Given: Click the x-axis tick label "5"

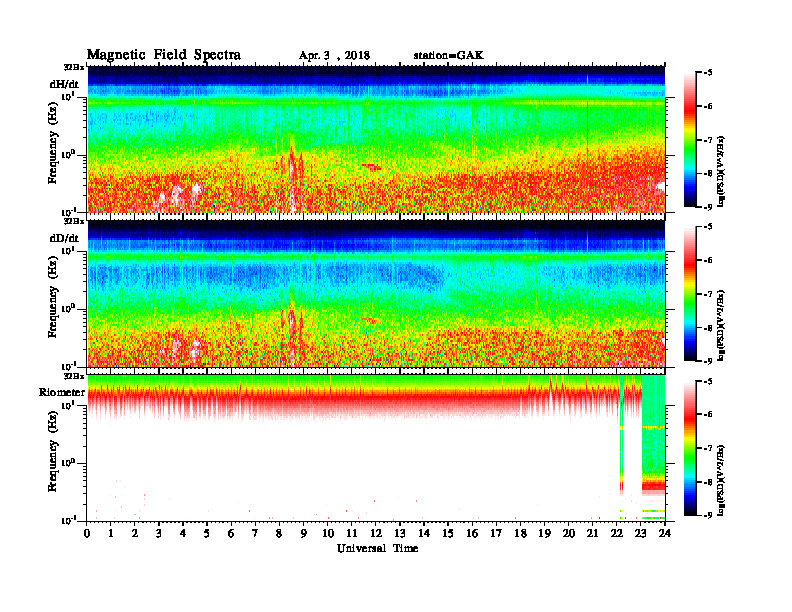Looking at the screenshot, I should pyautogui.click(x=207, y=533).
